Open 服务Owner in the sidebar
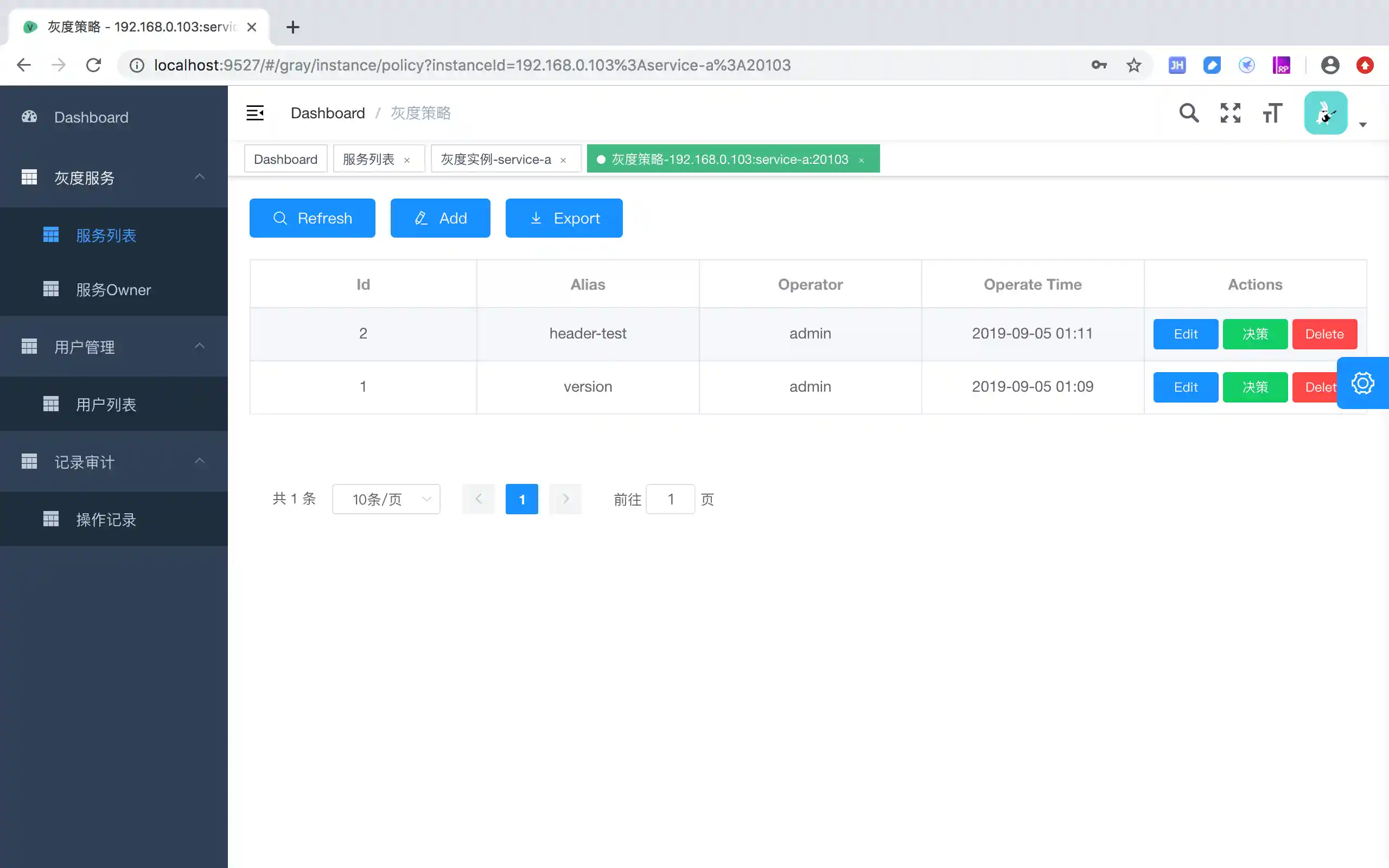Viewport: 1389px width, 868px height. pos(113,289)
